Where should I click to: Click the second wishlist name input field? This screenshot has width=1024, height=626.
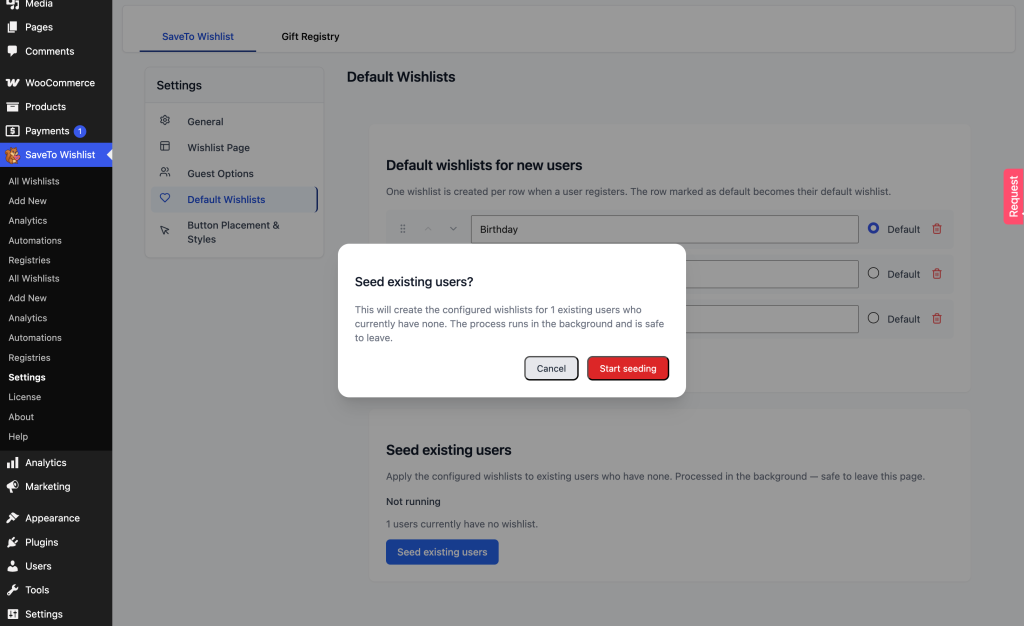[x=772, y=274]
